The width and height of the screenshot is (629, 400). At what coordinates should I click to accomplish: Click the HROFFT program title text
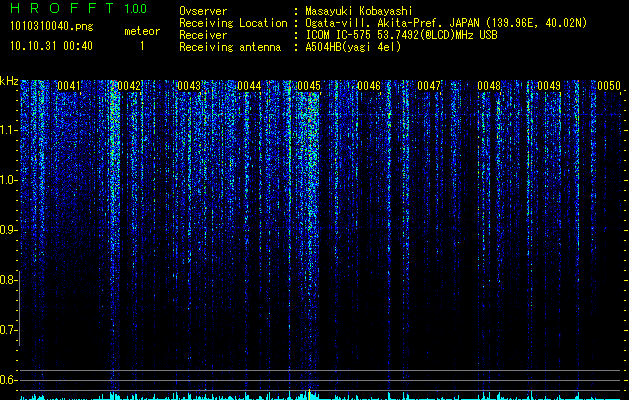pyautogui.click(x=62, y=8)
